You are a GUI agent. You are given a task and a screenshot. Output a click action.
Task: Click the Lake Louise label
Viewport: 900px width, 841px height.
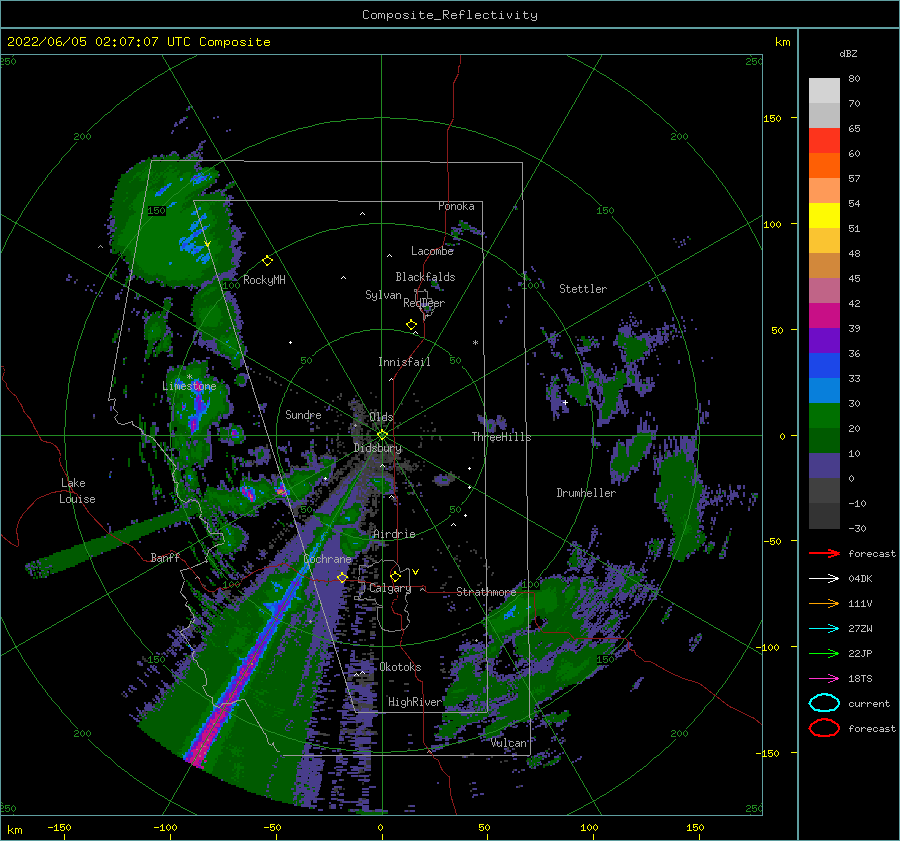coord(77,491)
